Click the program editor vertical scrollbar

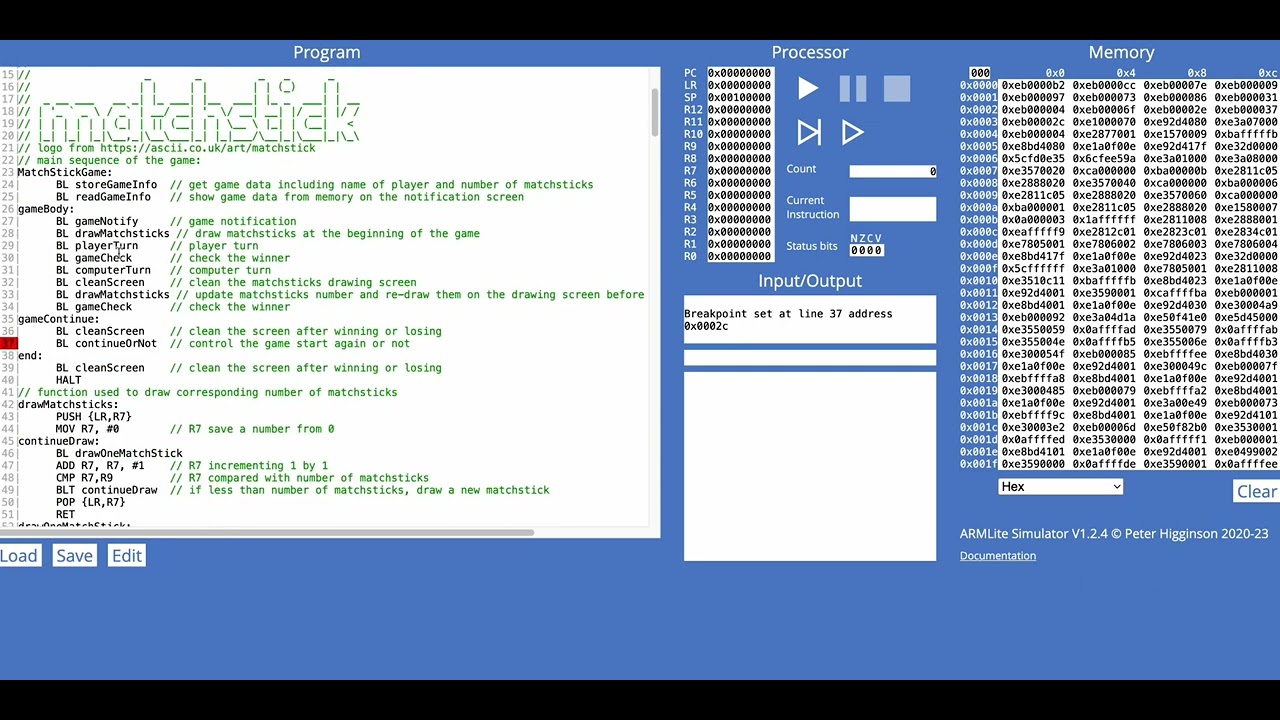(x=655, y=112)
